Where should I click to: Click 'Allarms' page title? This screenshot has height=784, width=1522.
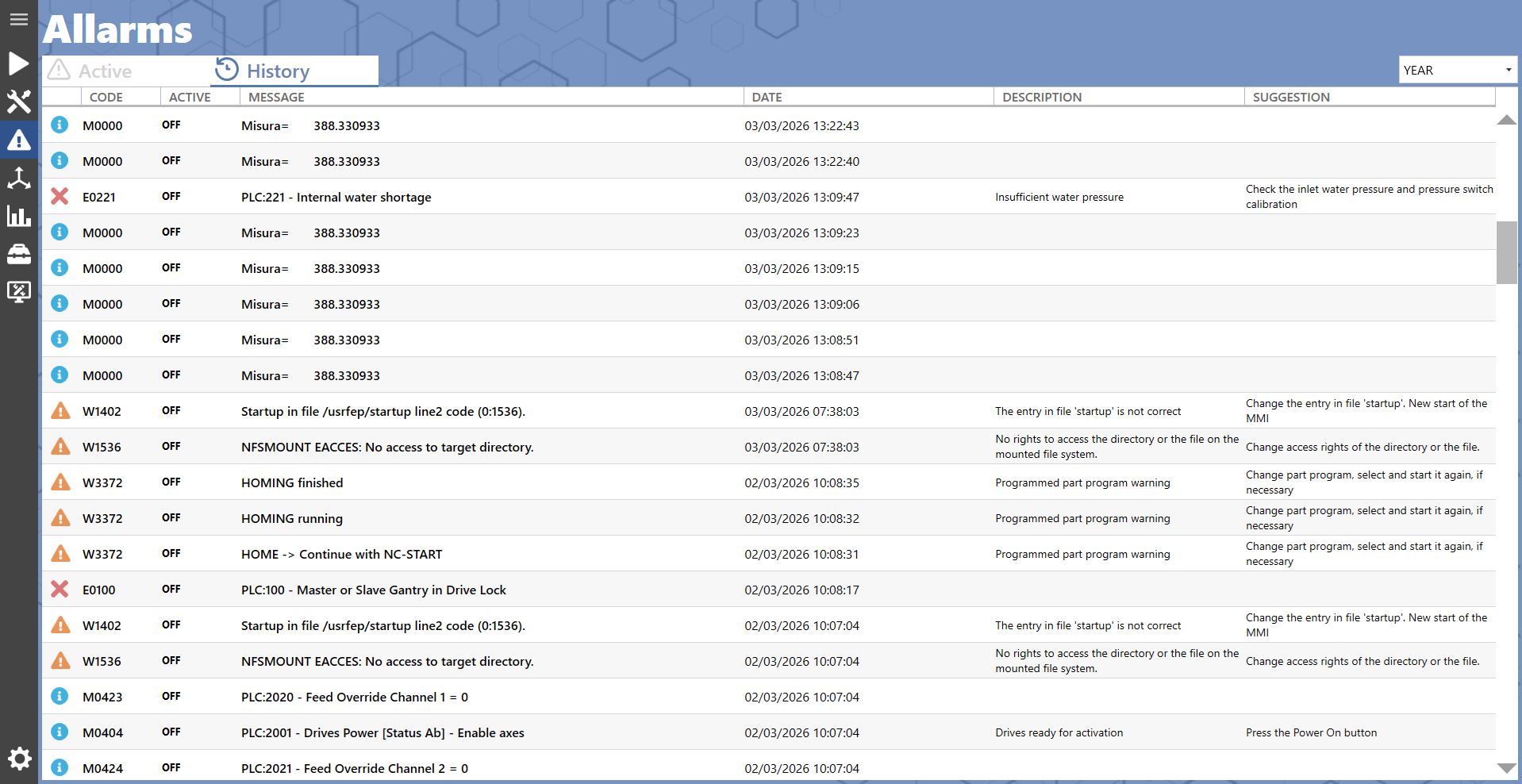click(117, 29)
